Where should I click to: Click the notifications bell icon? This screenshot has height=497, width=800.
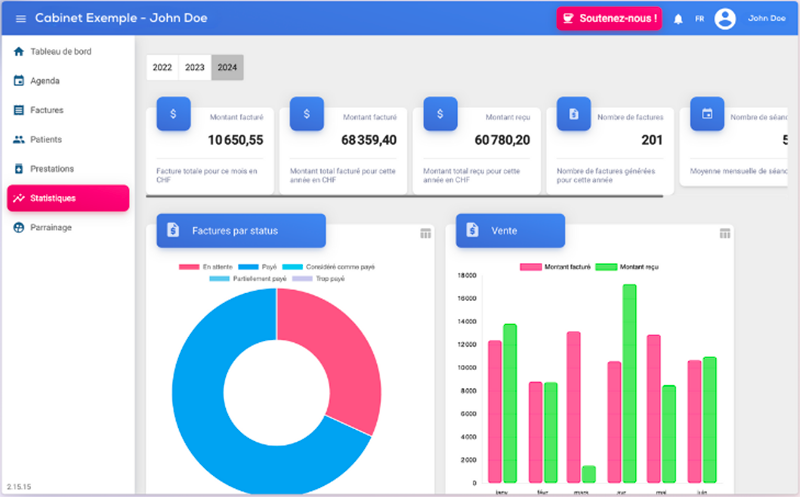point(678,19)
